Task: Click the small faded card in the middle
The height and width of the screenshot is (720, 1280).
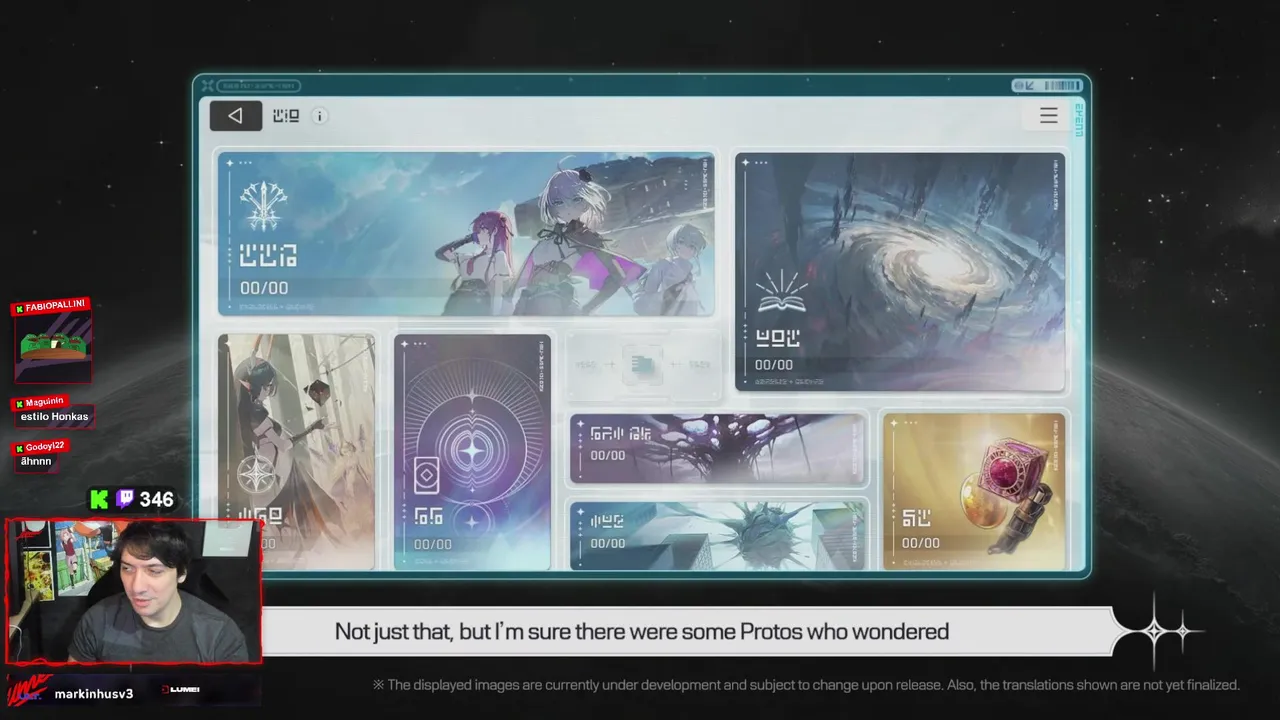Action: (x=644, y=366)
